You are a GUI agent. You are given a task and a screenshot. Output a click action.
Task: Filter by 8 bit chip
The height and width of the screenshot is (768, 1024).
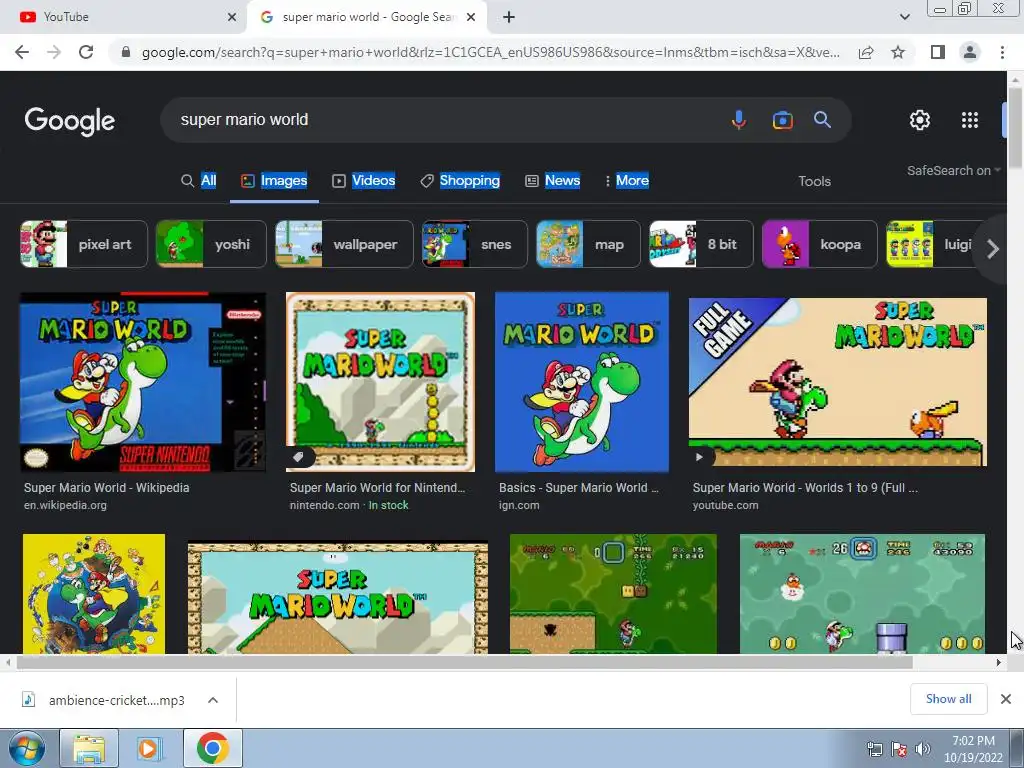coord(701,244)
